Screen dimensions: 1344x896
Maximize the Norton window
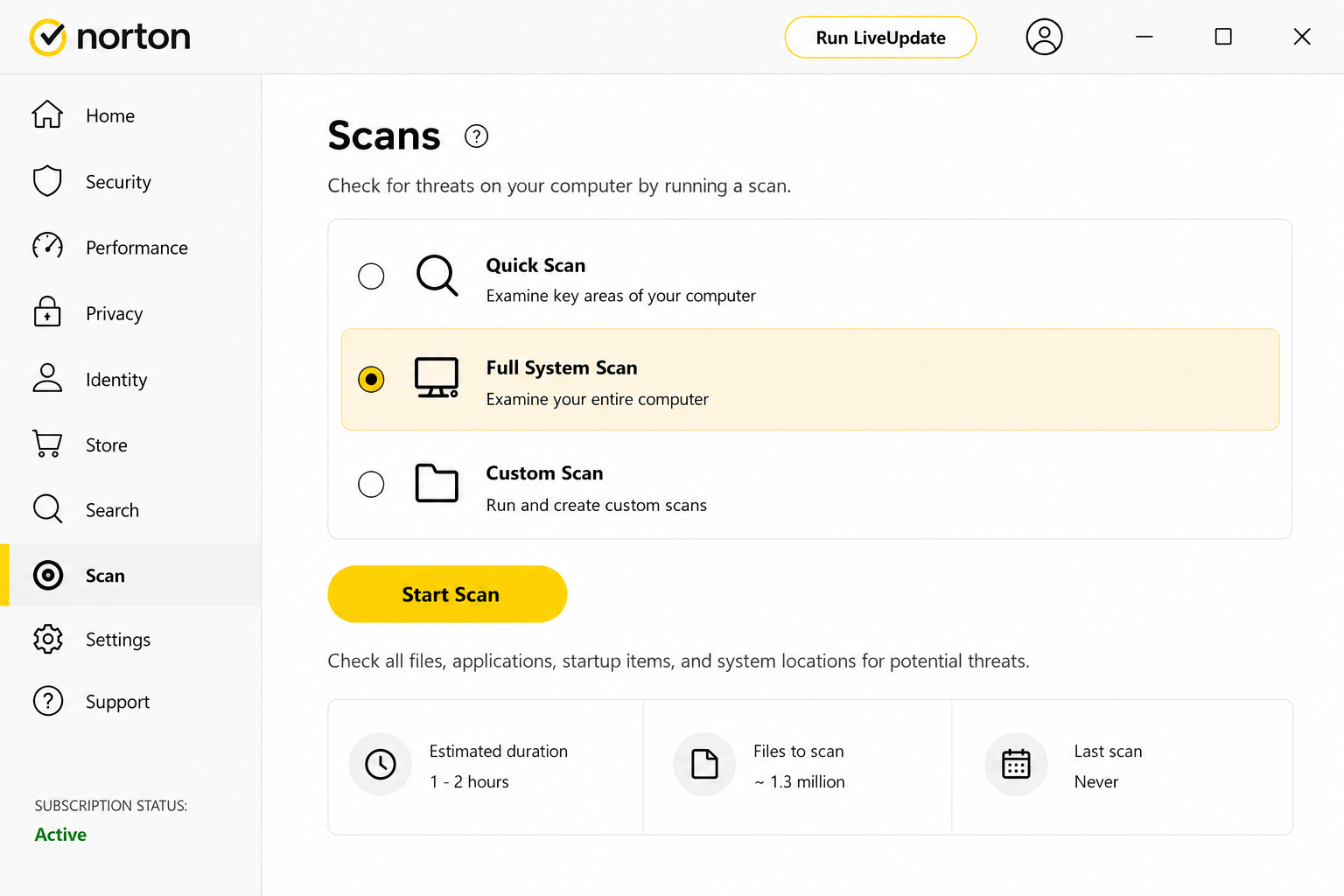coord(1223,37)
